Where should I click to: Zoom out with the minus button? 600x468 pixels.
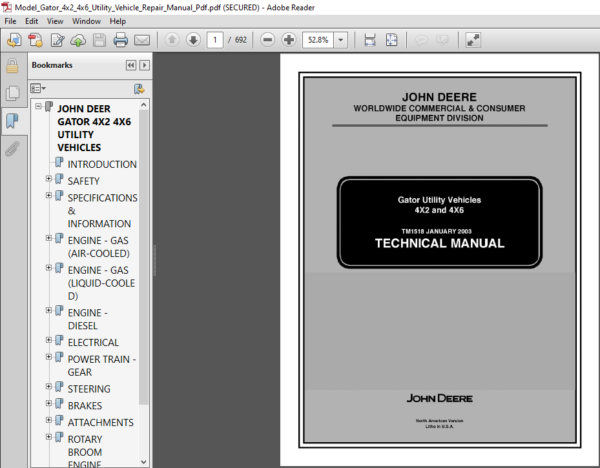[x=267, y=39]
